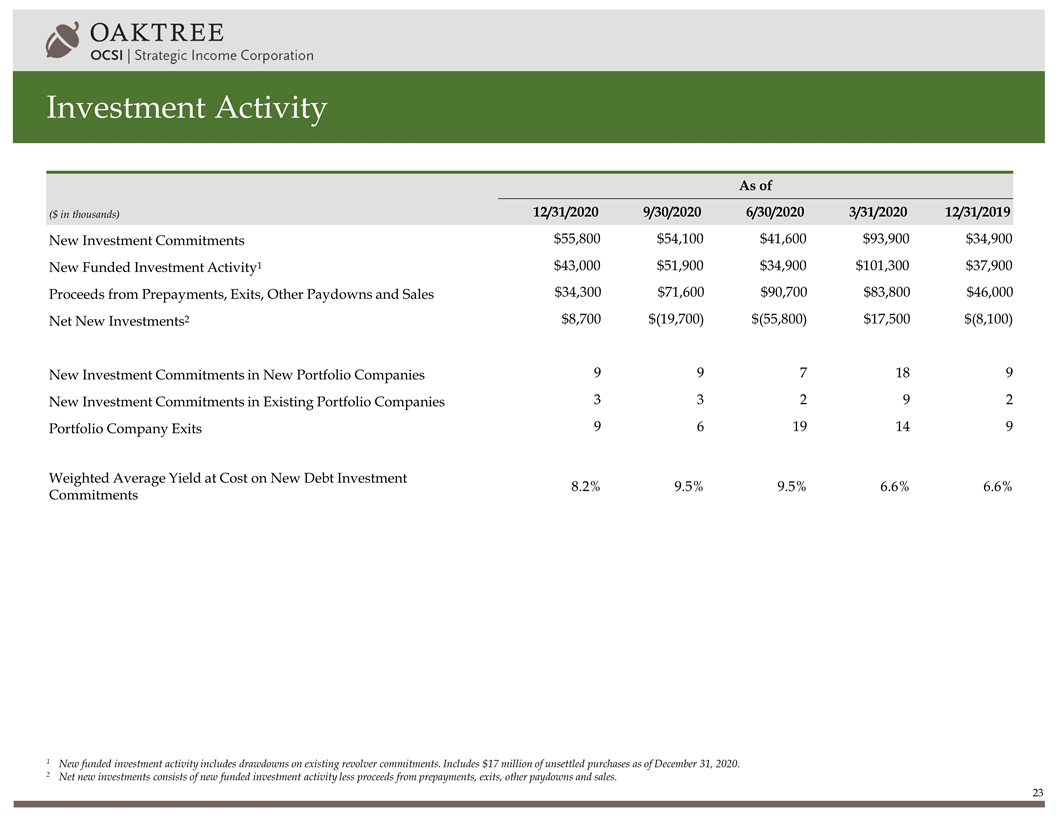Select the 3/31/2020 column header
The image size is (1056, 816).
(x=876, y=212)
